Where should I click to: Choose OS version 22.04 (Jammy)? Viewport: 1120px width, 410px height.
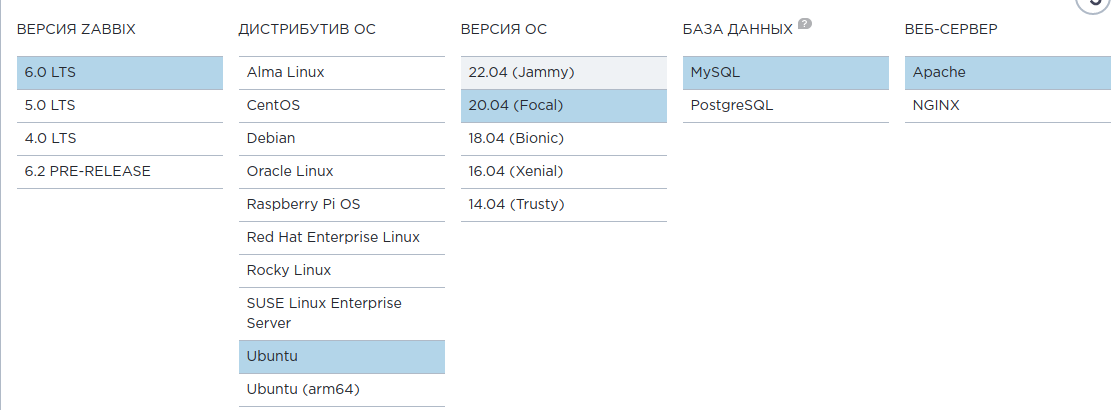tap(564, 73)
